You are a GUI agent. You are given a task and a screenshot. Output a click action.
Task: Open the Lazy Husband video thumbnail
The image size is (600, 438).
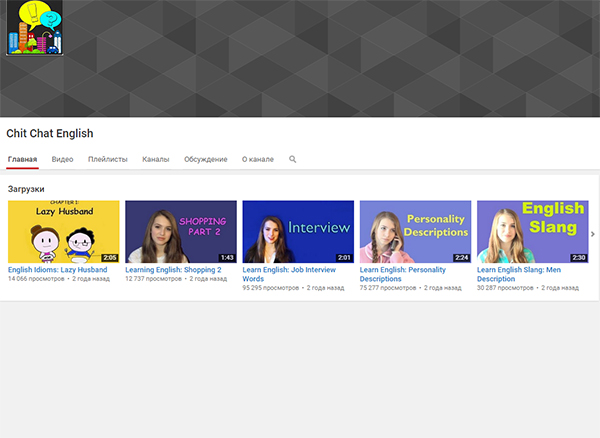pyautogui.click(x=63, y=231)
